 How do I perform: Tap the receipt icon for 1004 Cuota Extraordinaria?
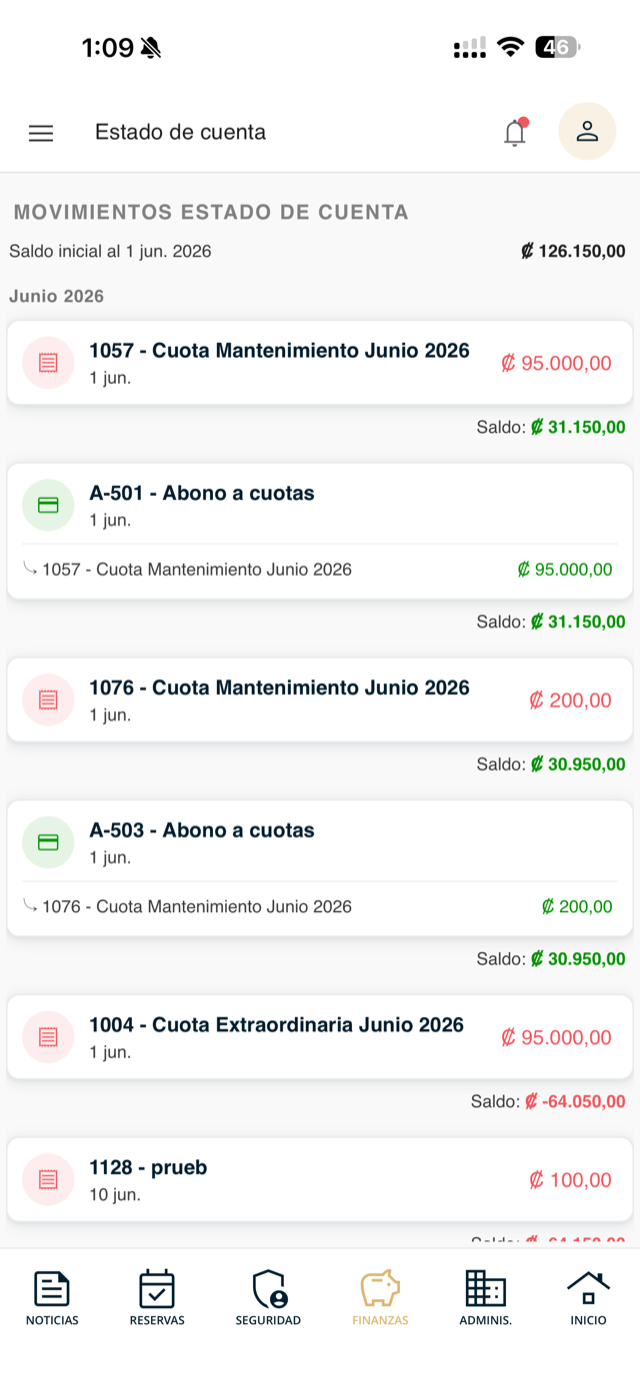(x=48, y=1037)
